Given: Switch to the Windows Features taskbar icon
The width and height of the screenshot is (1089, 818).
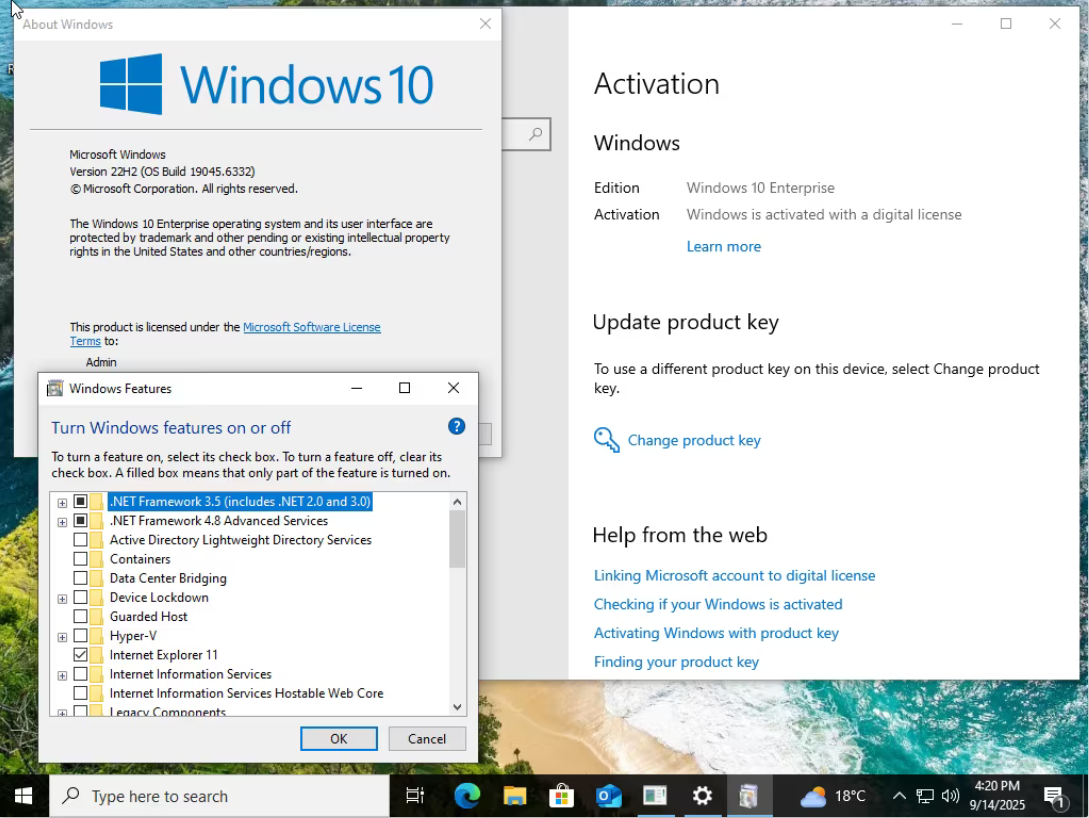Looking at the screenshot, I should click(749, 796).
